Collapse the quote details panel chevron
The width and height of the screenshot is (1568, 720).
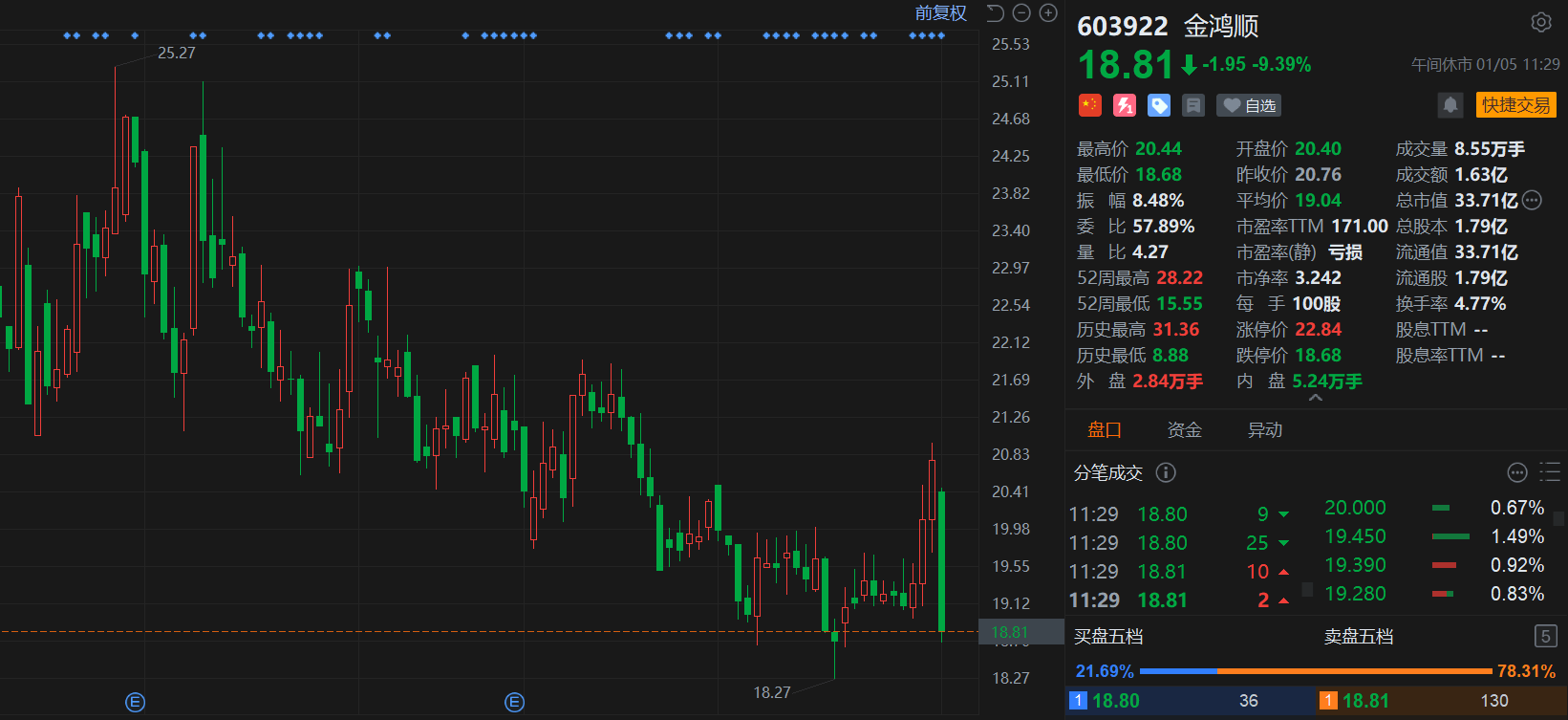tap(1316, 398)
